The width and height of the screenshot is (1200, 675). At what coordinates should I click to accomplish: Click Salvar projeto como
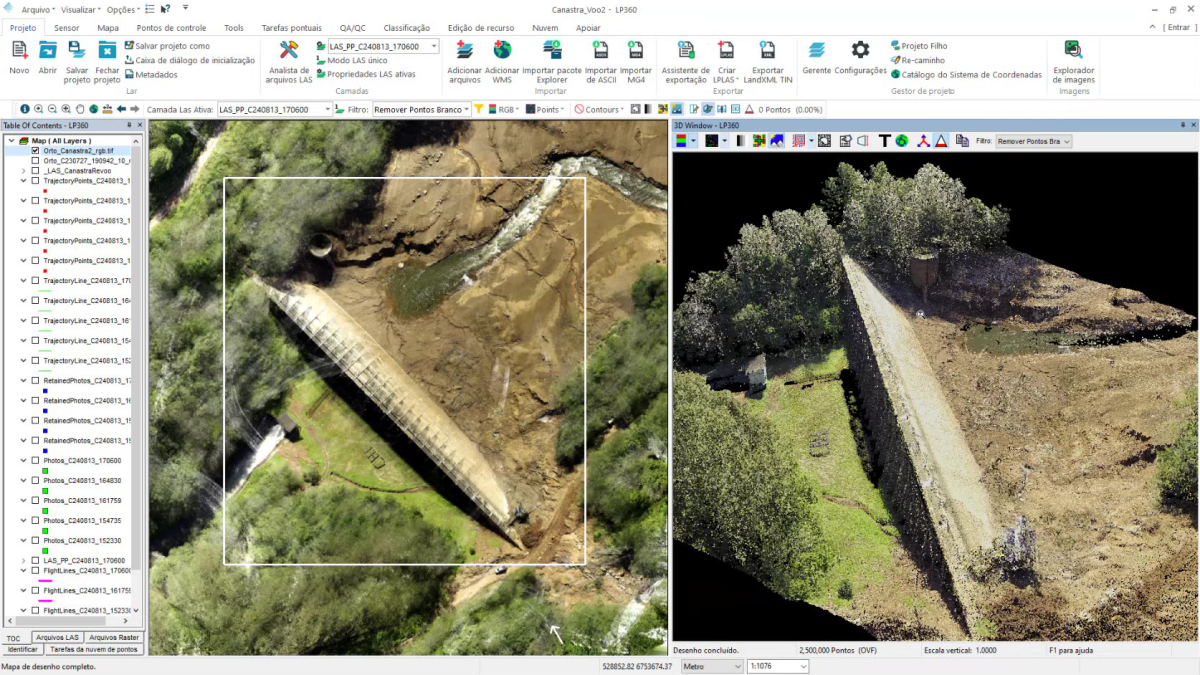coord(170,45)
